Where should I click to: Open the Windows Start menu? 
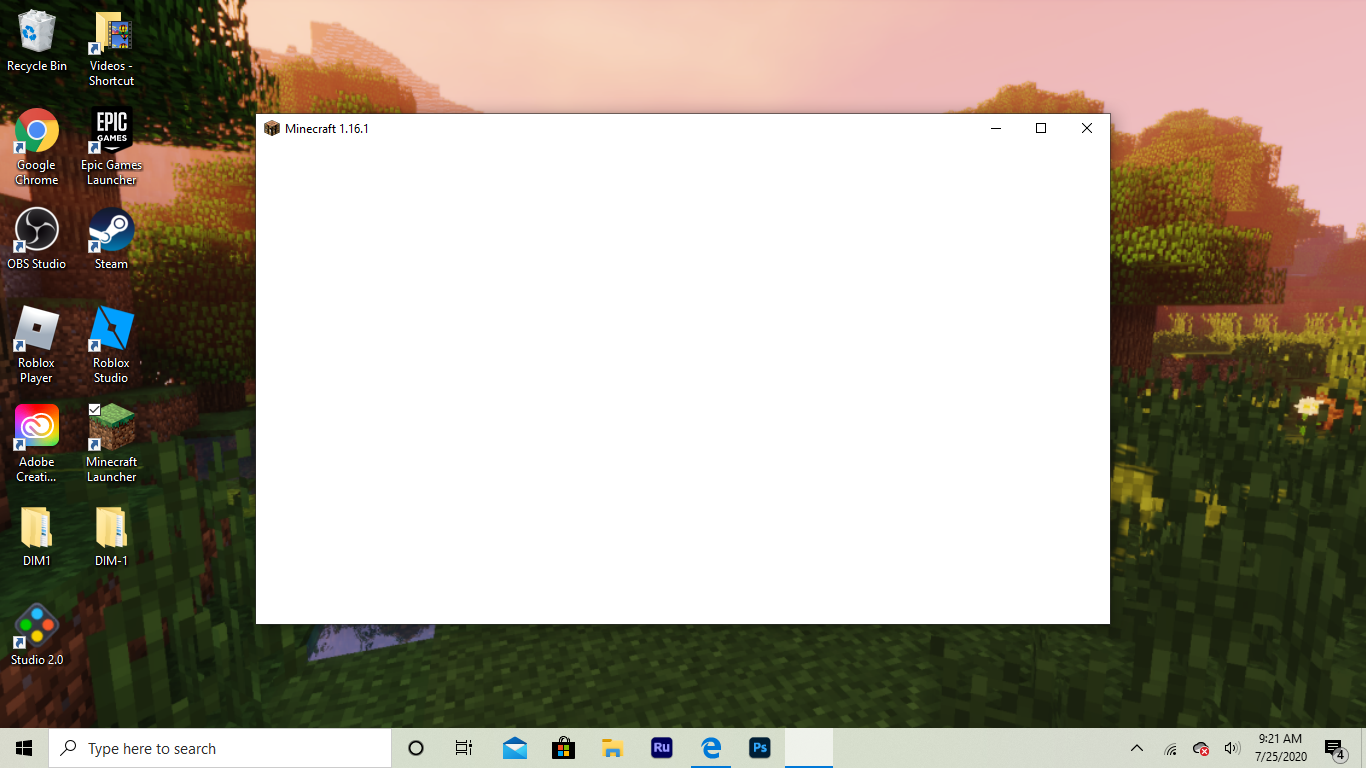(24, 748)
